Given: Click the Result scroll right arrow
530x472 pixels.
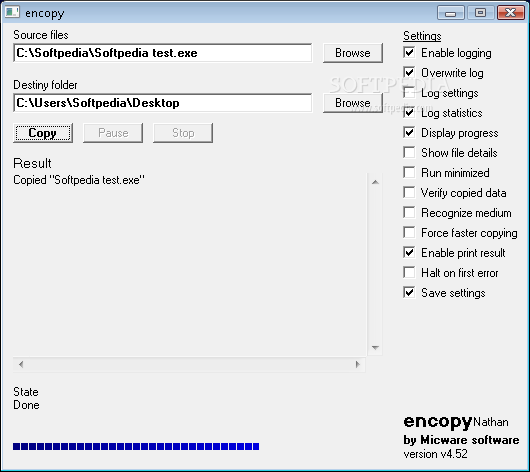Looking at the screenshot, I should click(x=358, y=364).
